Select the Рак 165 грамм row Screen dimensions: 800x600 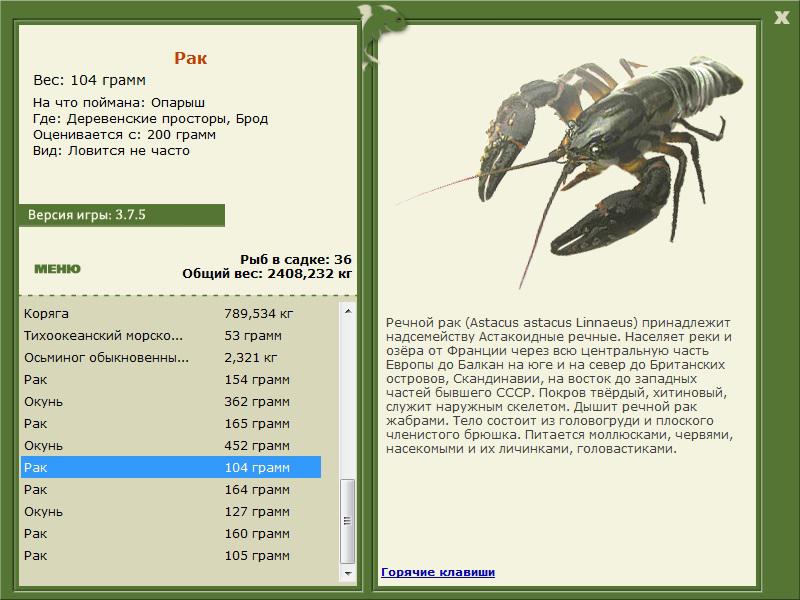coord(170,423)
